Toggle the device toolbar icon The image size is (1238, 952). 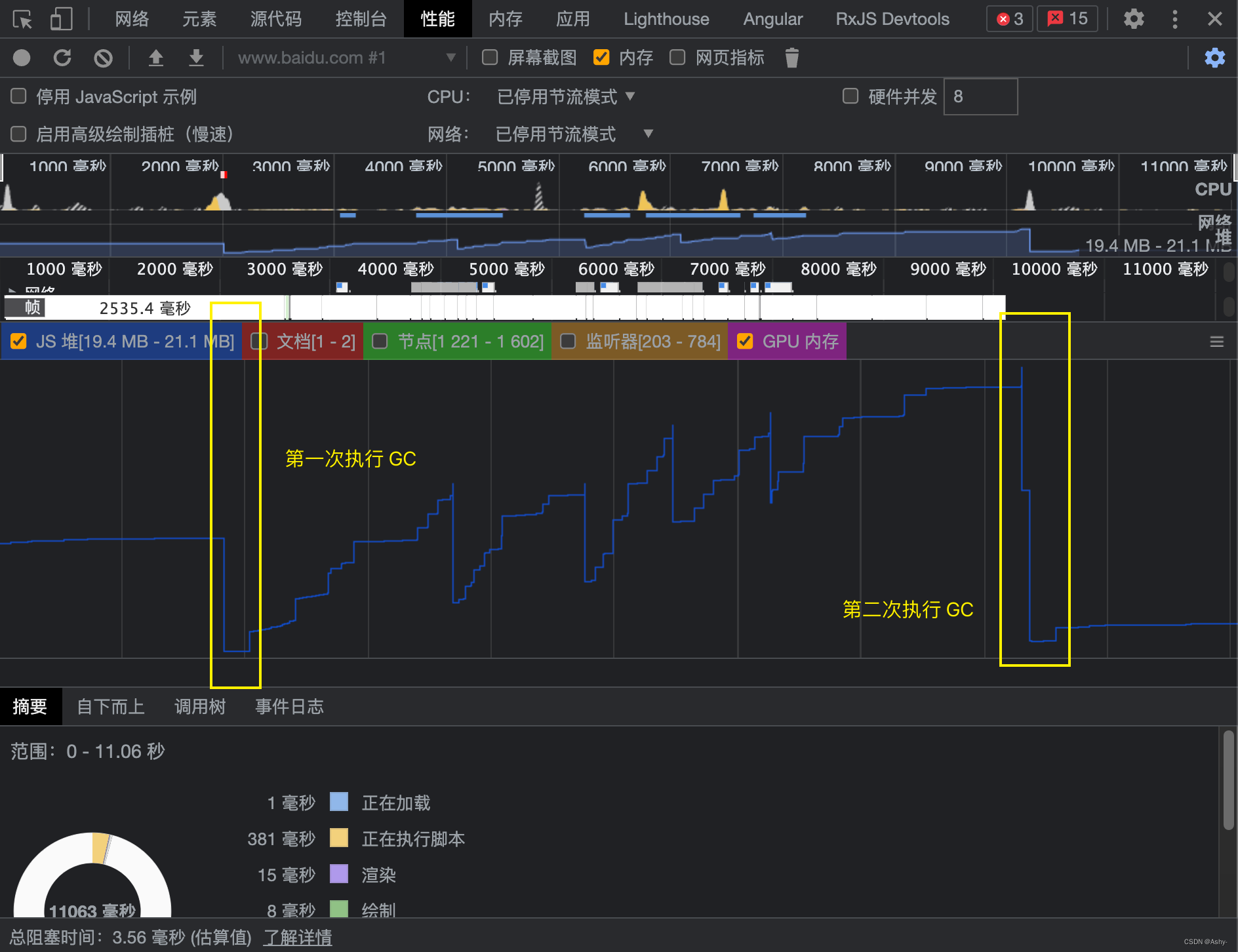[x=61, y=19]
